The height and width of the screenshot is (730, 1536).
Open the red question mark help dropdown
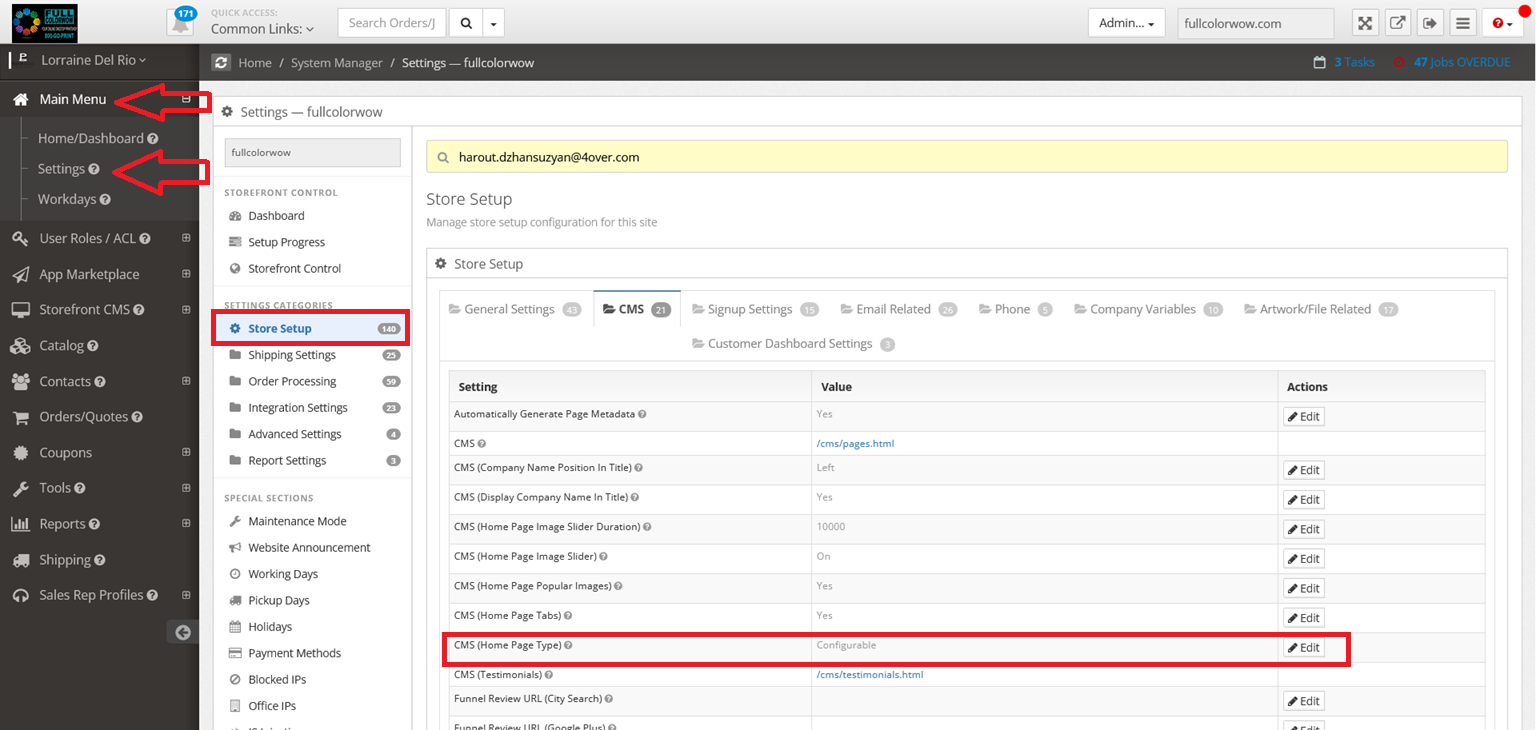pos(1503,23)
